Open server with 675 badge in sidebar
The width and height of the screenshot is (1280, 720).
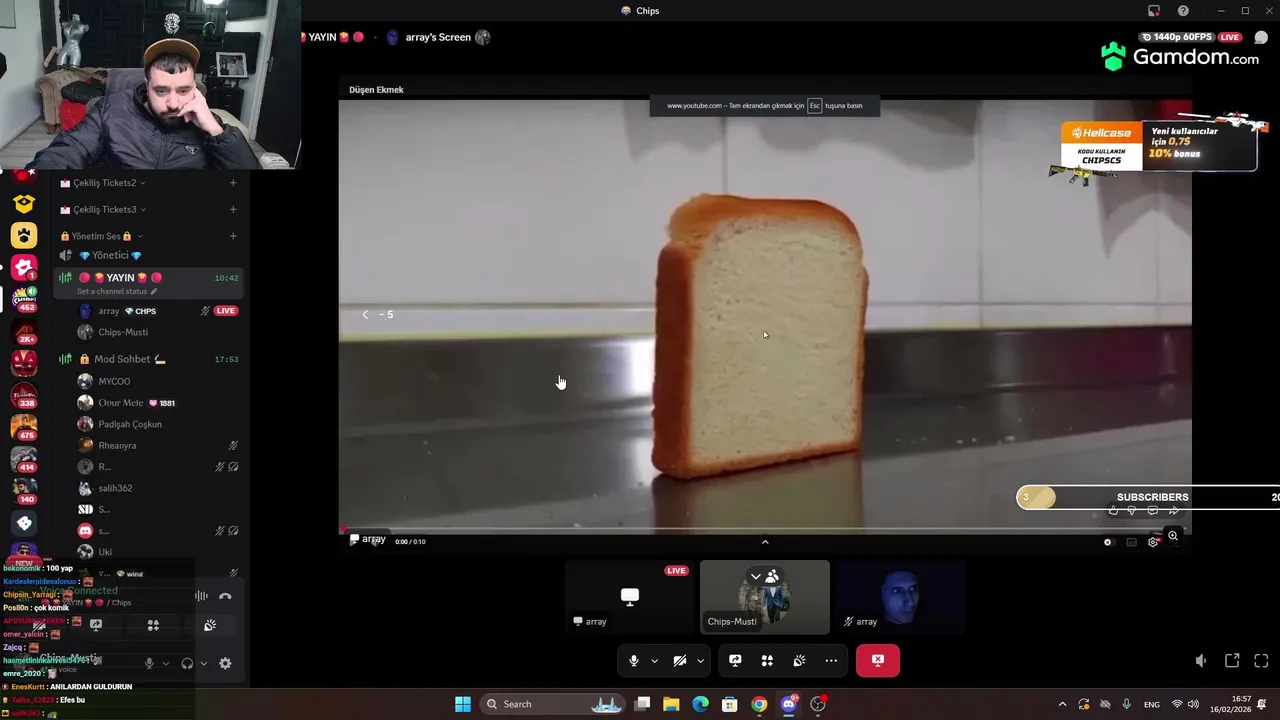point(24,427)
